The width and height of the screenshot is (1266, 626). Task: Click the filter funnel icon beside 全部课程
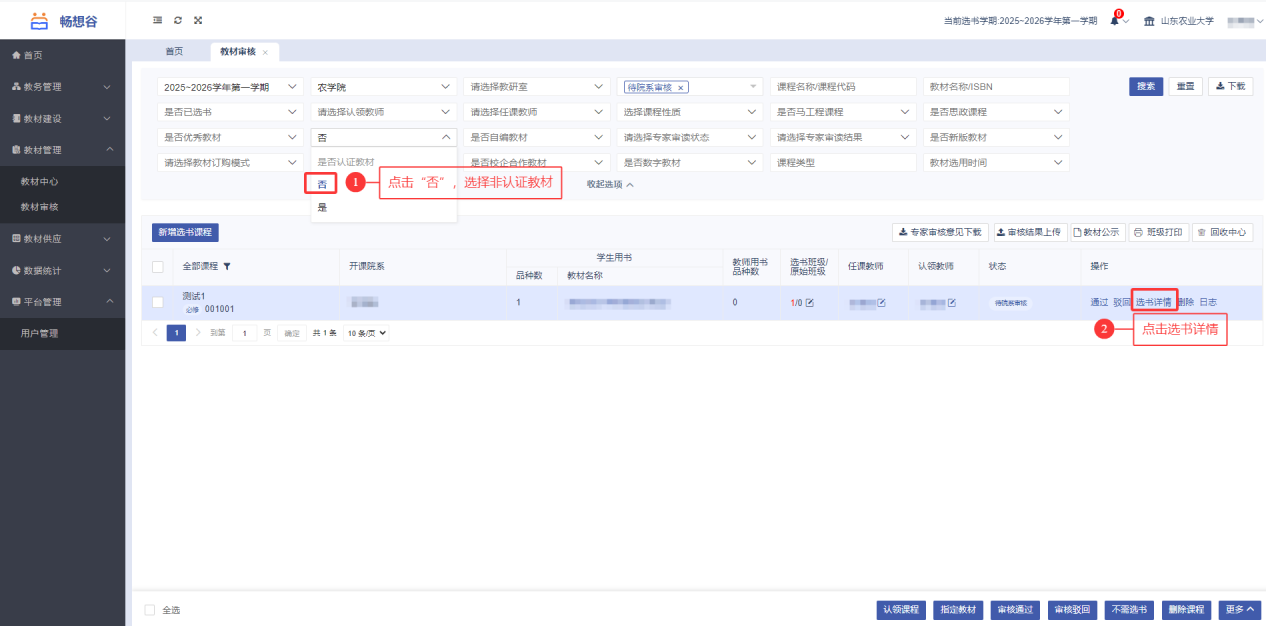(227, 266)
